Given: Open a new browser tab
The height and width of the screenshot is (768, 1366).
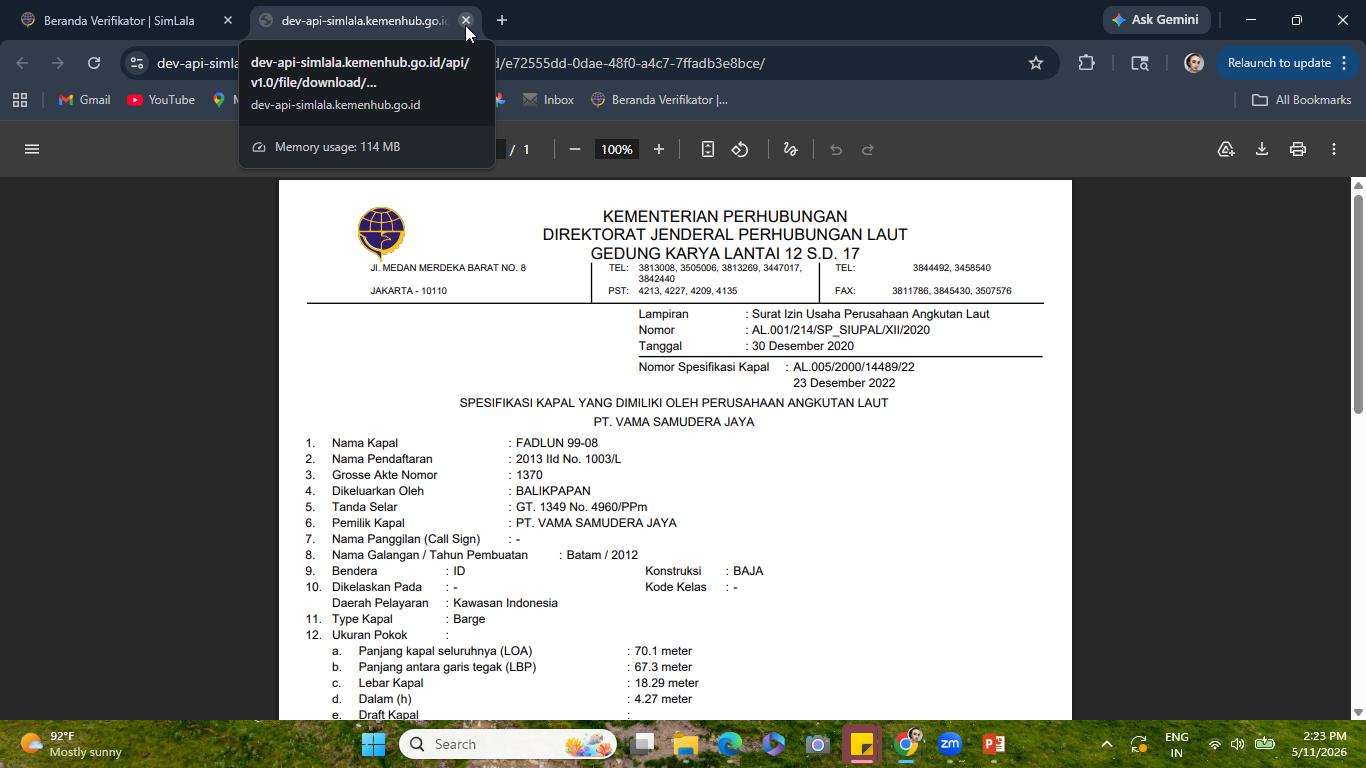Looking at the screenshot, I should [502, 20].
